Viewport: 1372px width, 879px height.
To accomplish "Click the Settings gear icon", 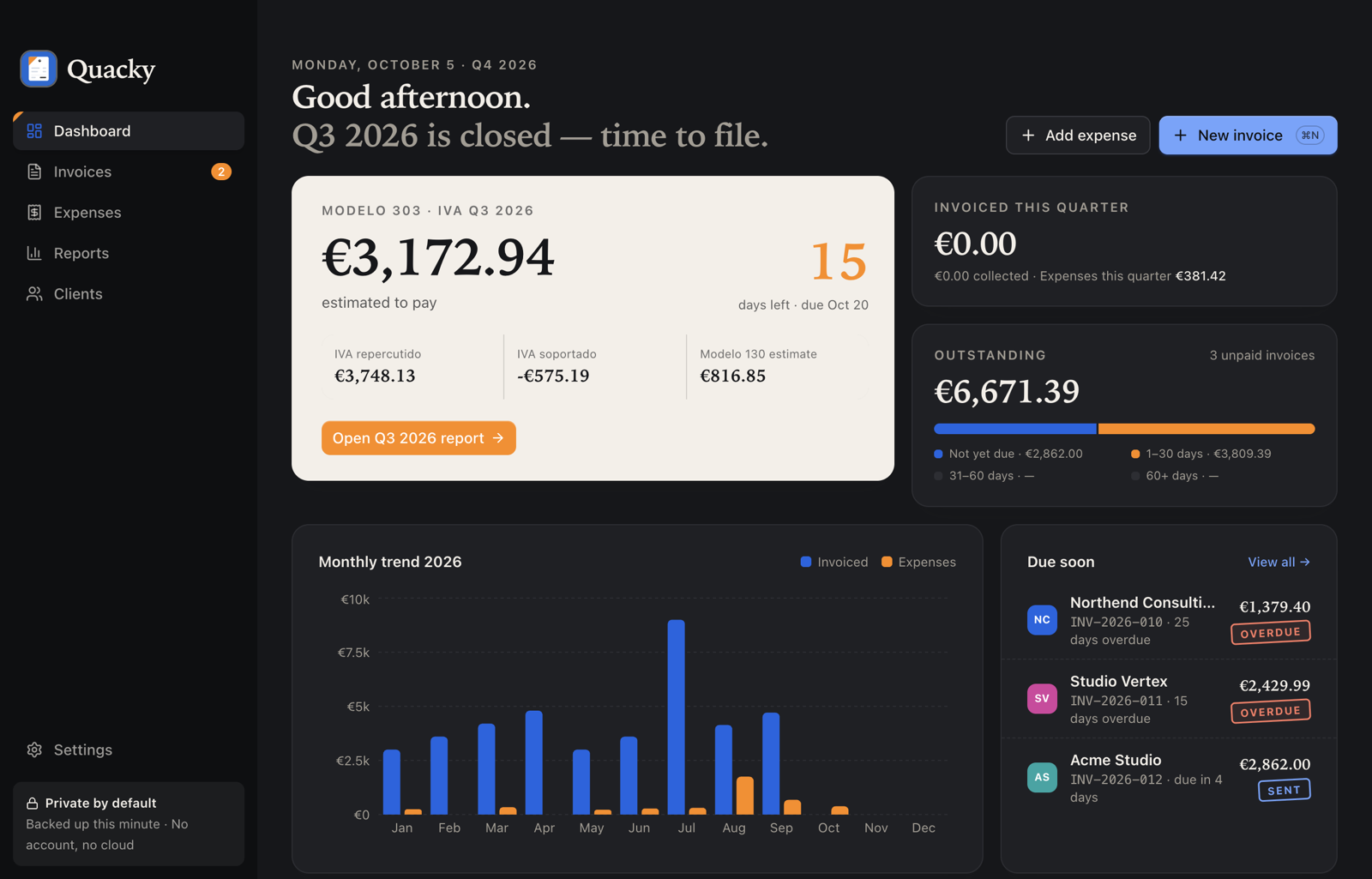I will [x=34, y=750].
